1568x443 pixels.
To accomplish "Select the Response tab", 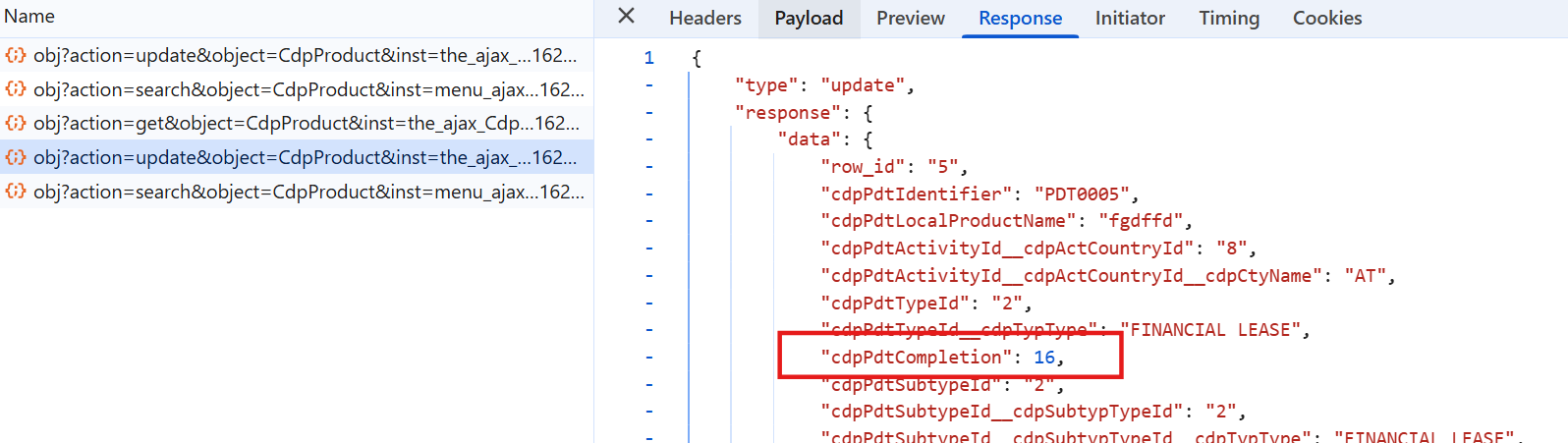I will point(1020,19).
